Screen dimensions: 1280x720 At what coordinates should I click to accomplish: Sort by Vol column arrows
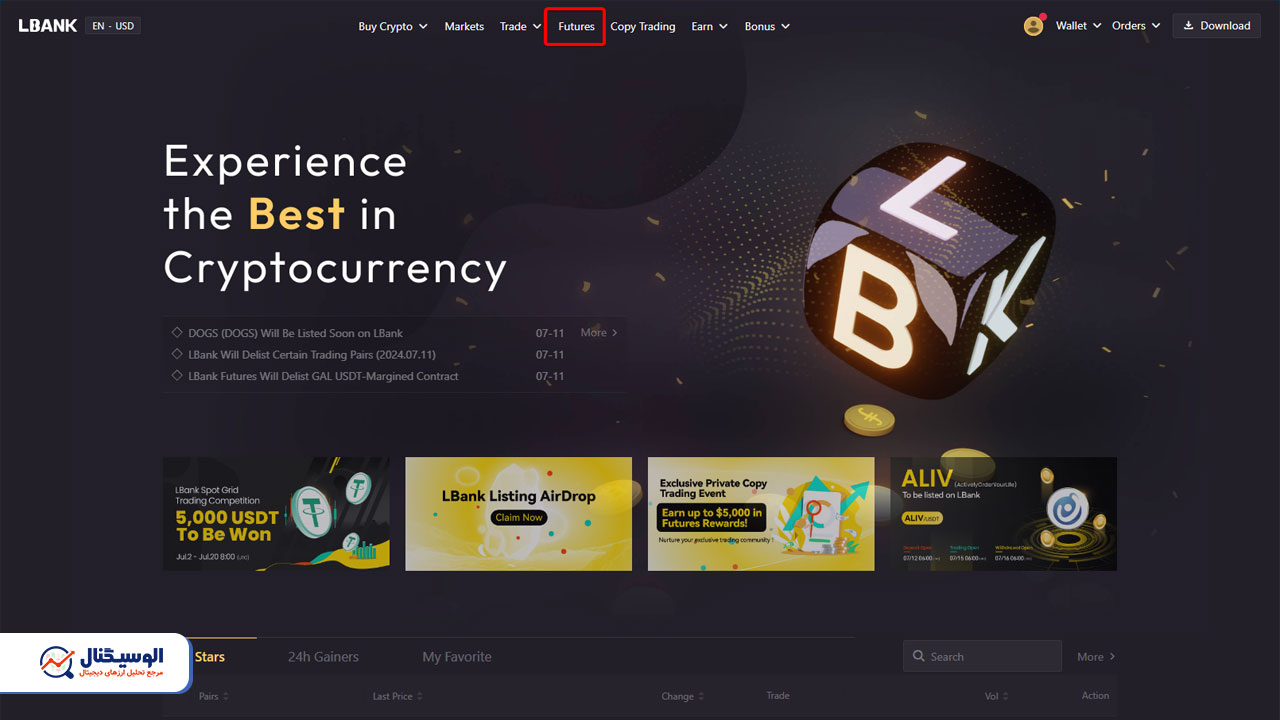pos(1006,696)
